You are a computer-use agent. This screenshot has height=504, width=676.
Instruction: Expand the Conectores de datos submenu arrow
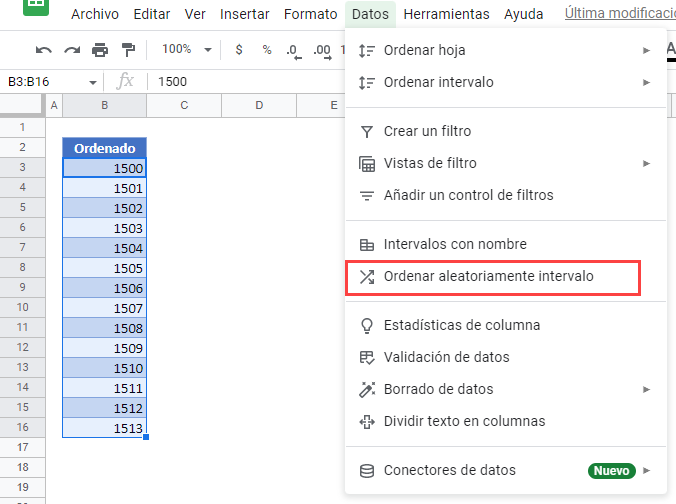[x=646, y=470]
